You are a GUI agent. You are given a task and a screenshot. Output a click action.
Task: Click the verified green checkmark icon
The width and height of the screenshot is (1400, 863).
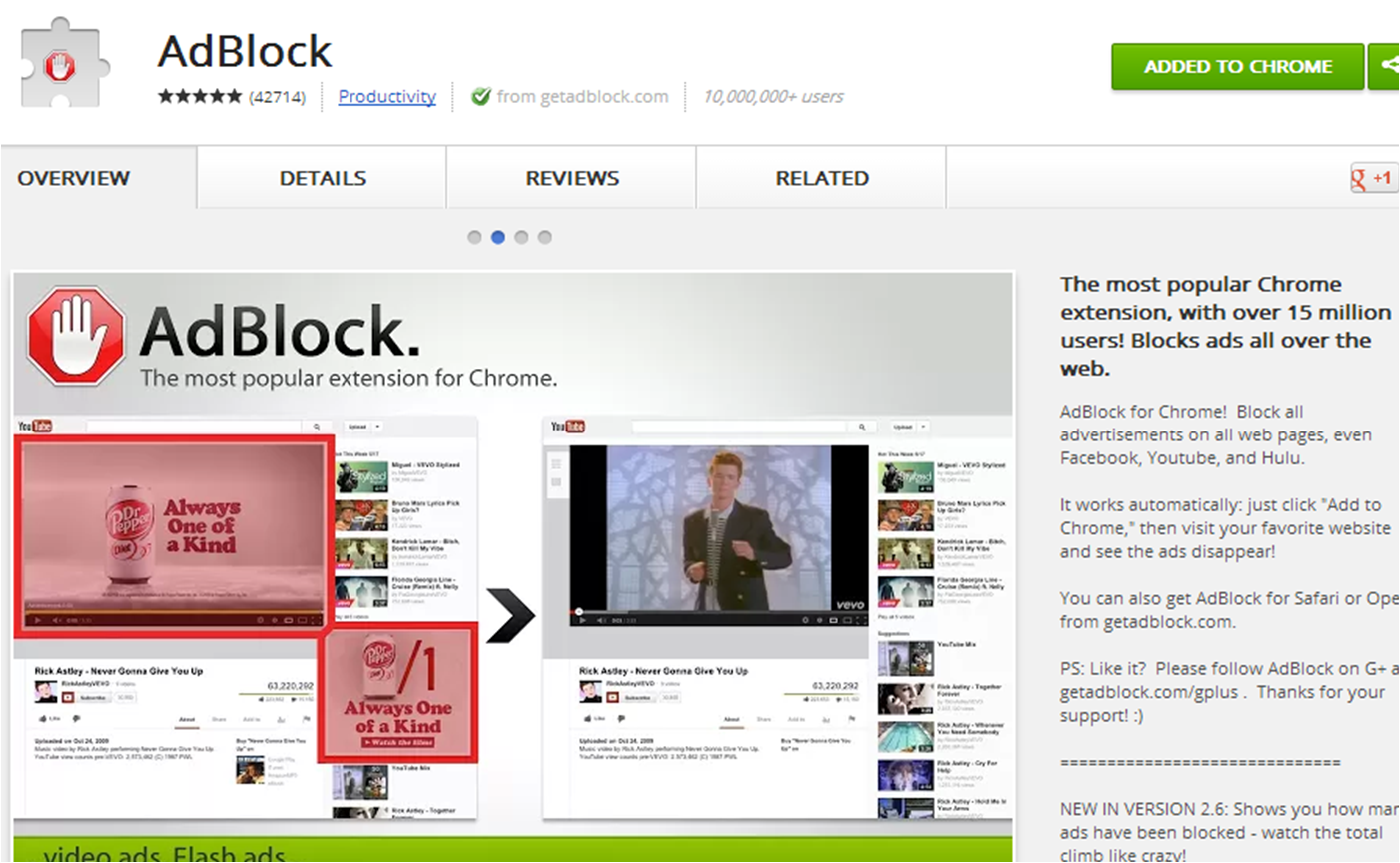[x=480, y=96]
